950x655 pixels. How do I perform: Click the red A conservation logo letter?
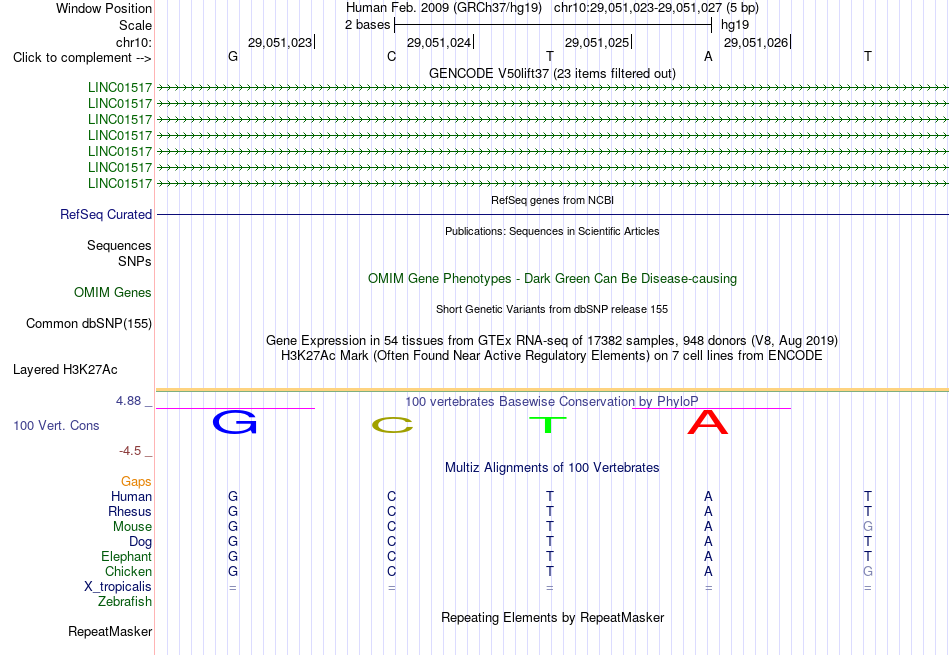(708, 422)
